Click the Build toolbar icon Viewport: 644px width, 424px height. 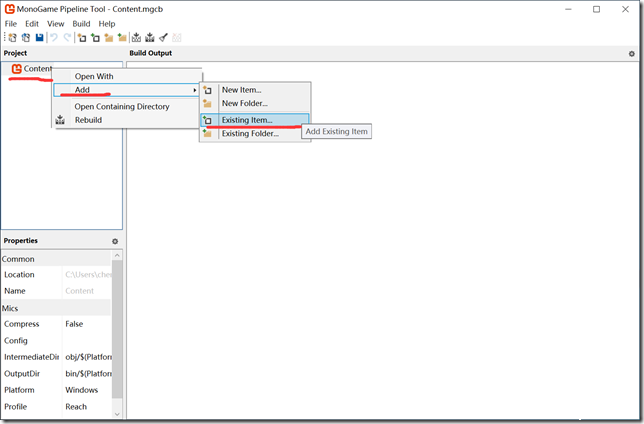click(x=136, y=38)
